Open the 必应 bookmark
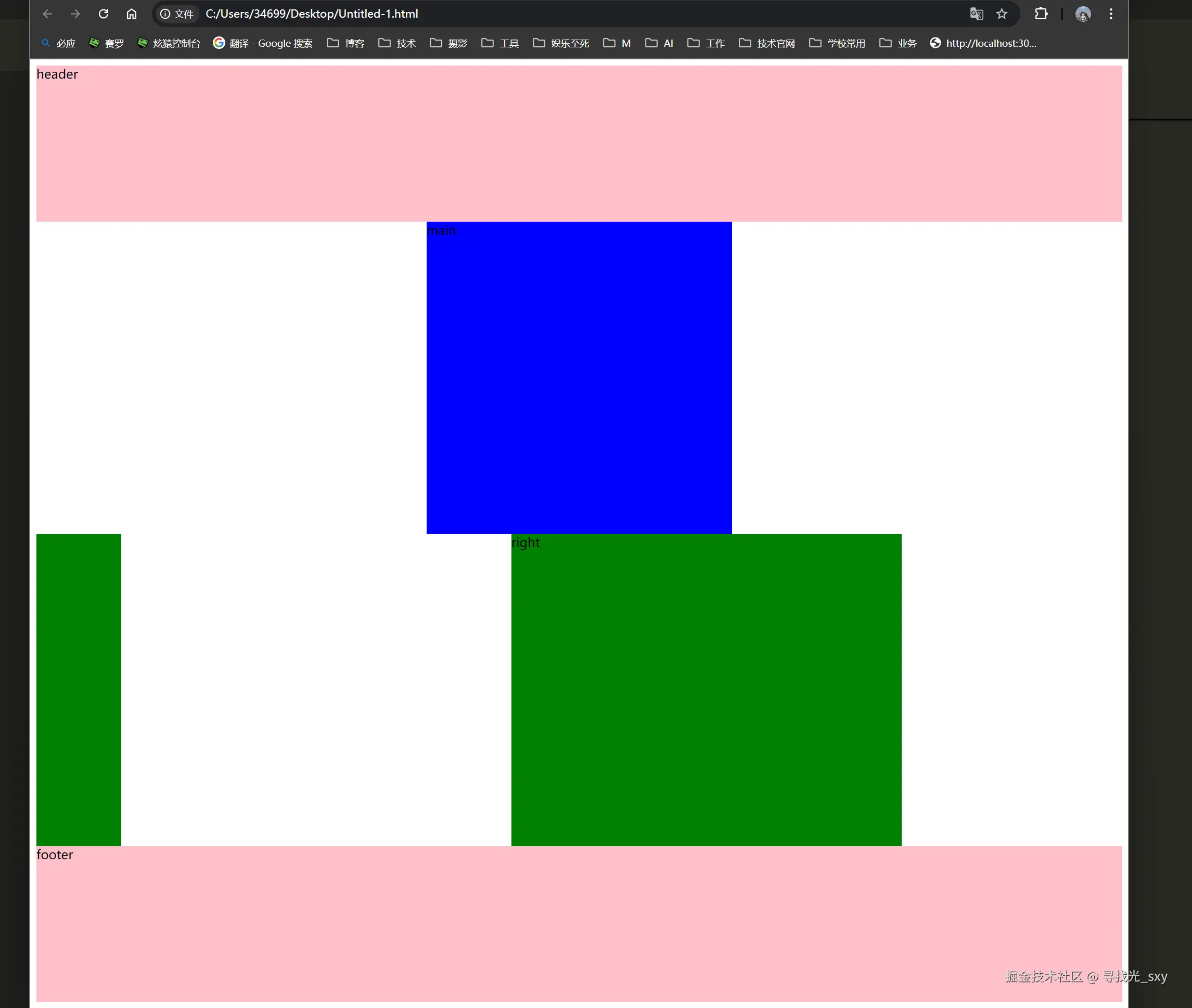Screen dimensions: 1192x1008 click(58, 43)
